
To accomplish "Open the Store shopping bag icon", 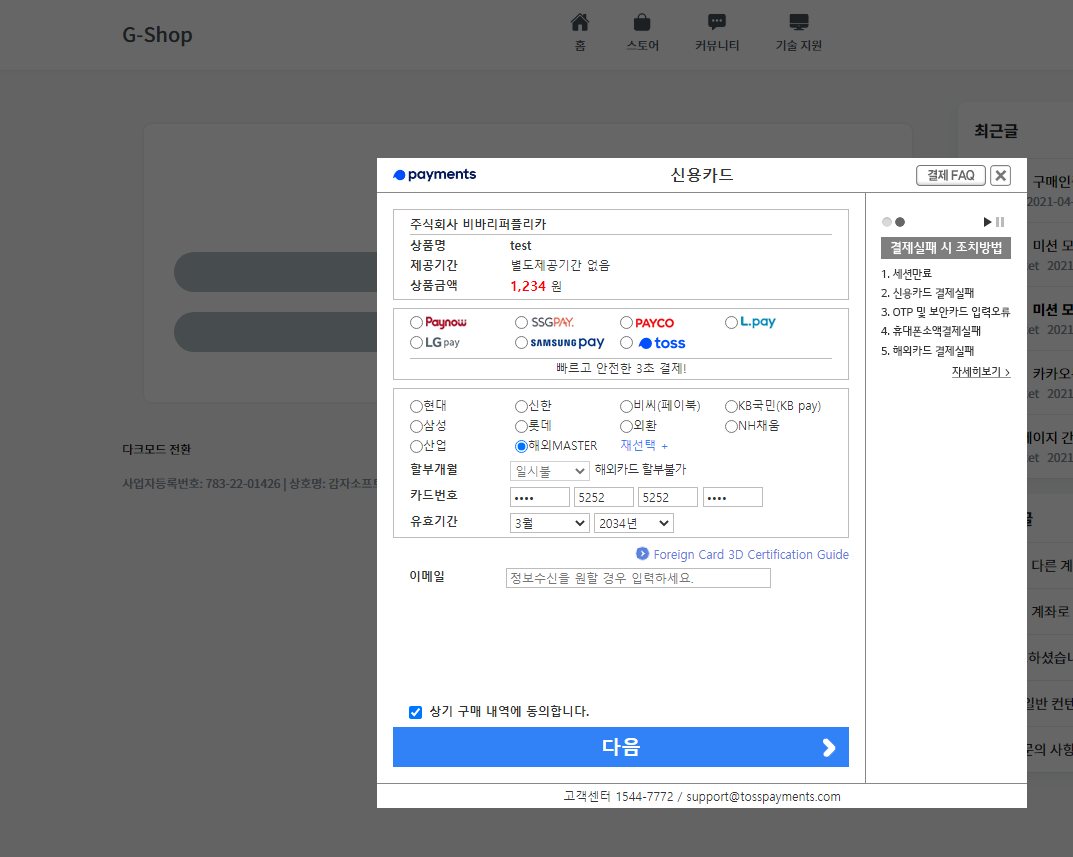I will point(642,22).
